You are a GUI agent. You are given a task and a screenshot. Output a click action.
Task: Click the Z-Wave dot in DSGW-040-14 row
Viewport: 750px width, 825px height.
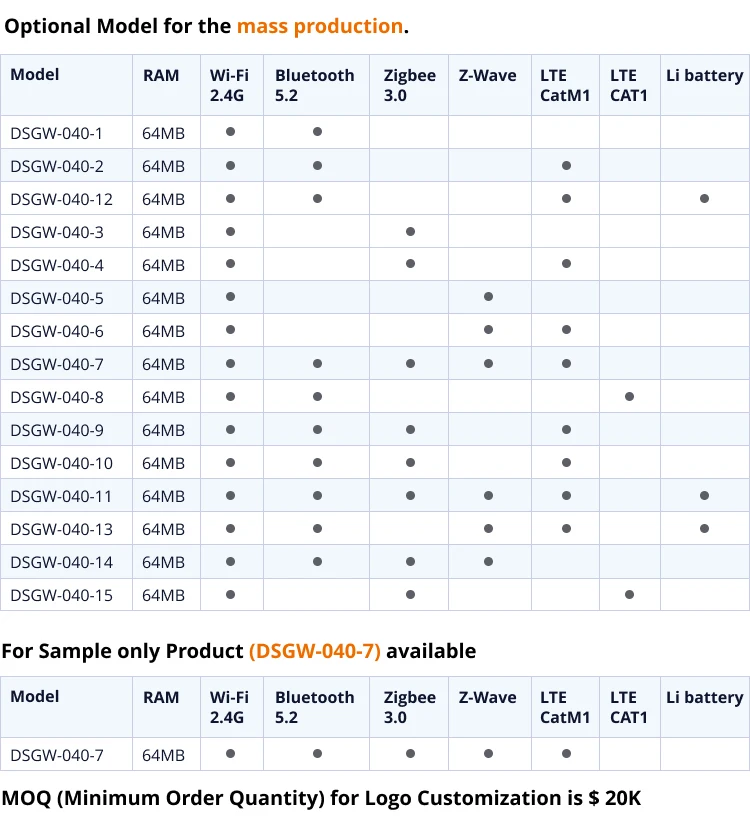point(488,562)
